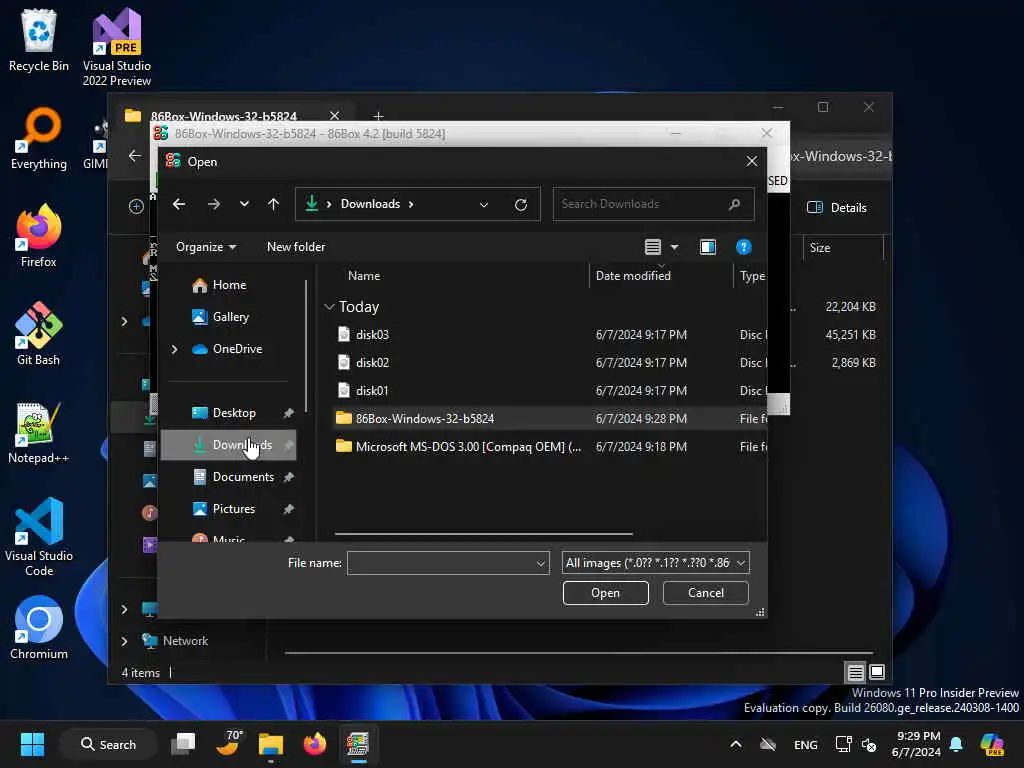Toggle Details pane in File Explorer
Image resolution: width=1024 pixels, height=768 pixels.
837,208
